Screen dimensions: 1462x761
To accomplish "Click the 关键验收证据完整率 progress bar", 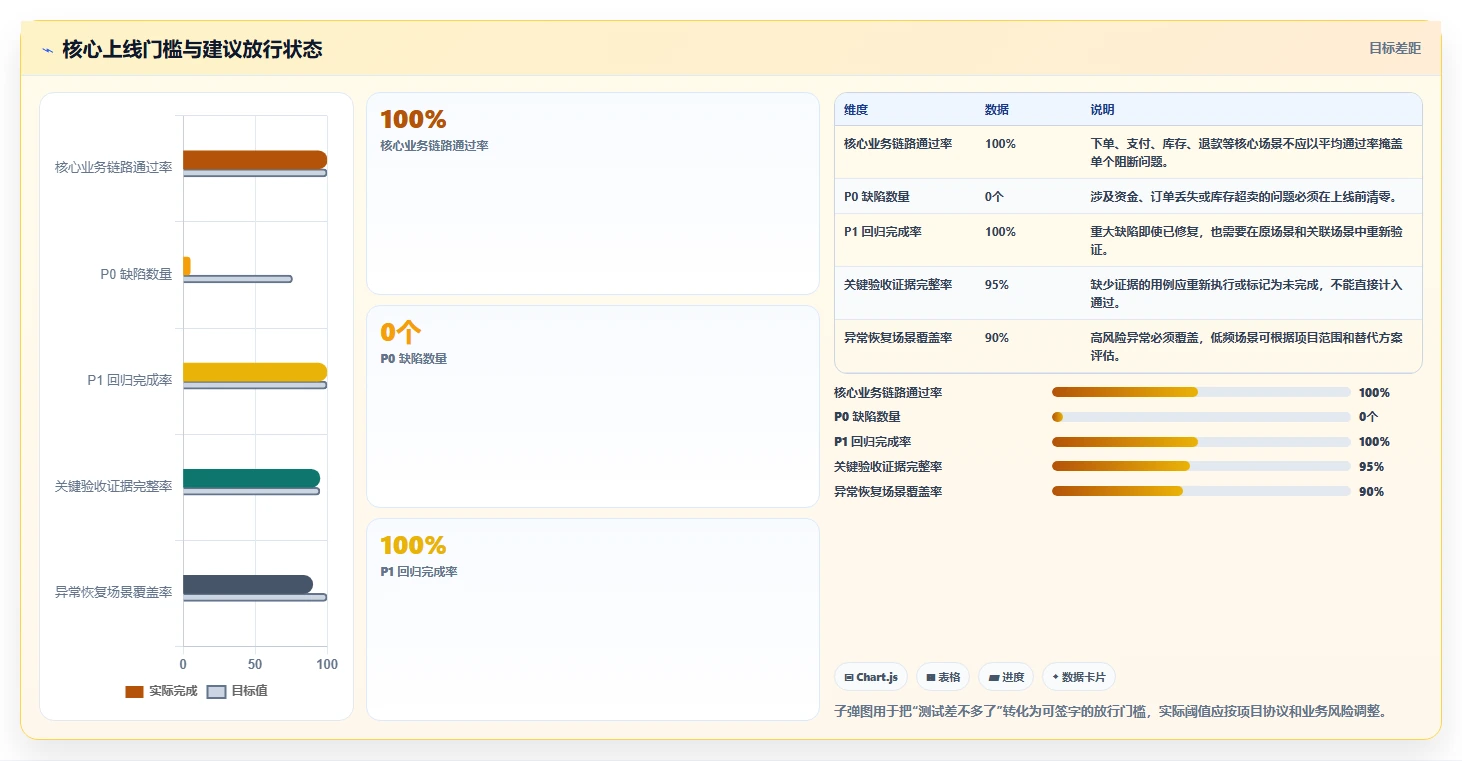I will (1201, 466).
